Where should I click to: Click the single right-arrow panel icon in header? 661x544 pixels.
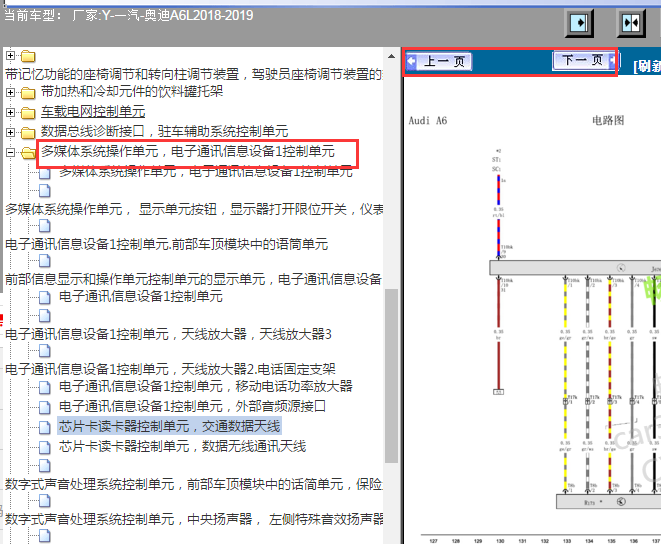tap(580, 22)
